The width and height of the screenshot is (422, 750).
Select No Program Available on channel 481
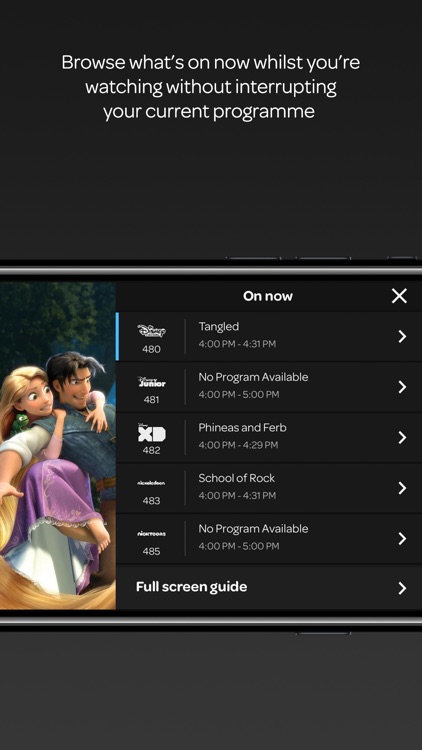(253, 377)
